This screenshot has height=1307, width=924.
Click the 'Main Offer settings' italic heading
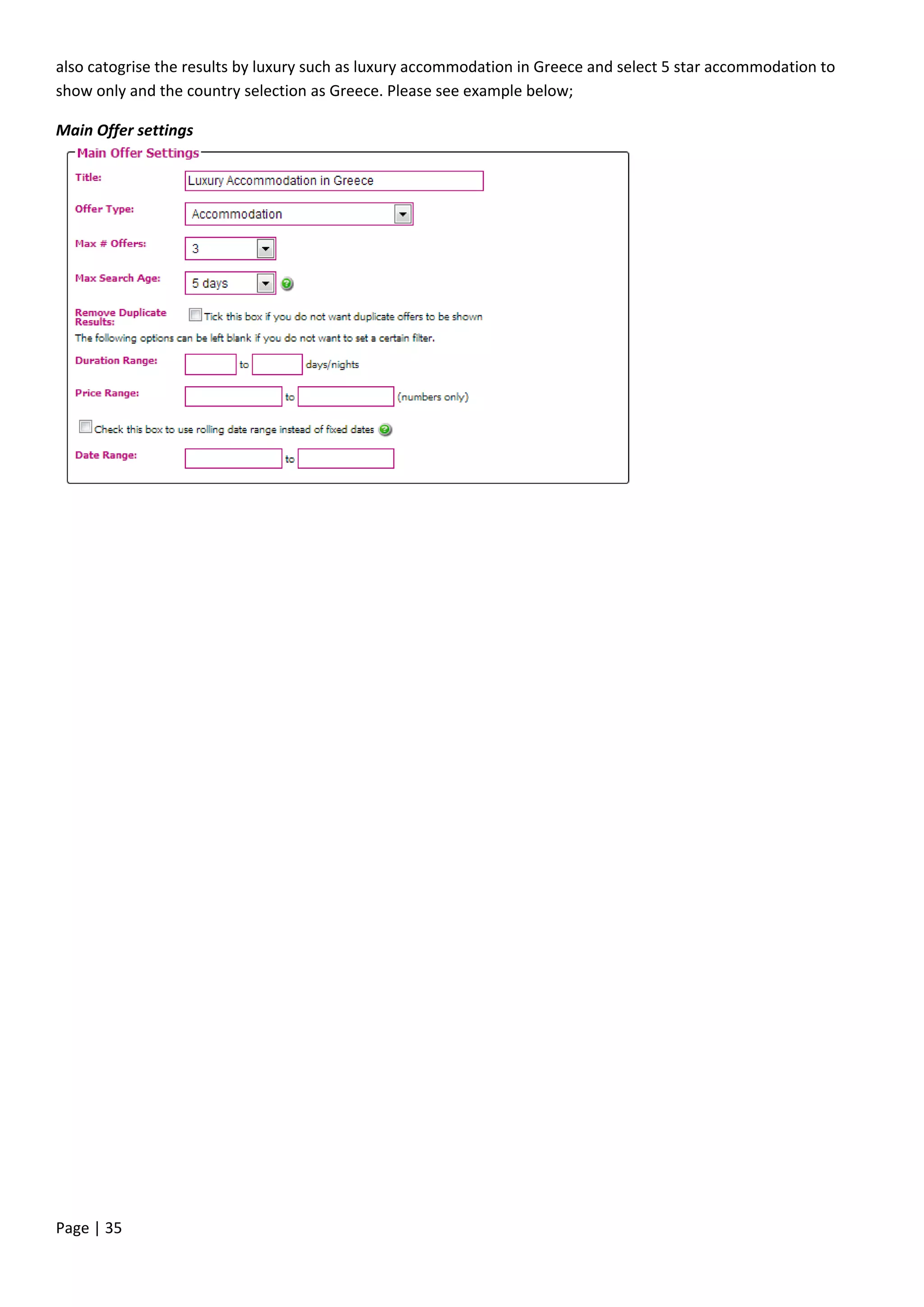click(x=125, y=130)
